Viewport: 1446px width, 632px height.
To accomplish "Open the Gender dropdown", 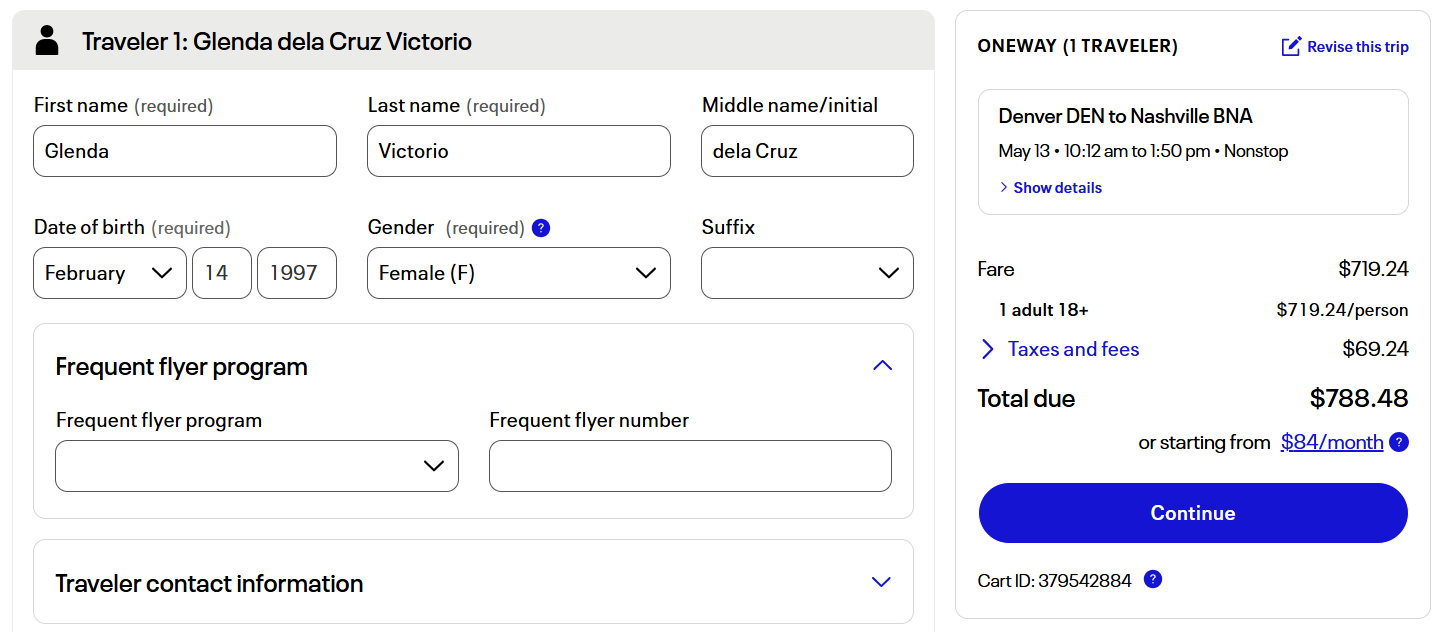I will (518, 273).
